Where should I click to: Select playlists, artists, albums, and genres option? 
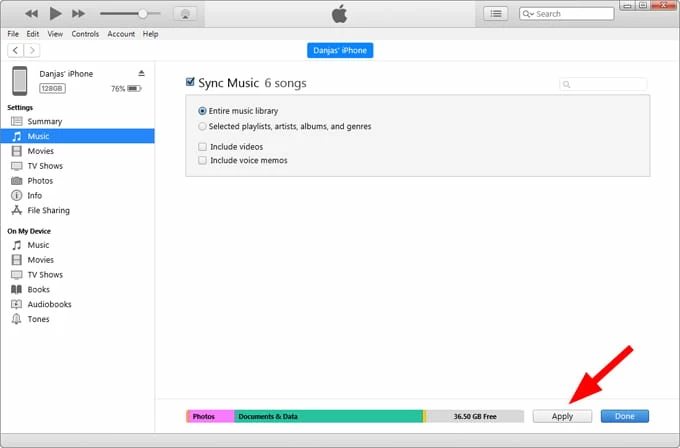203,126
